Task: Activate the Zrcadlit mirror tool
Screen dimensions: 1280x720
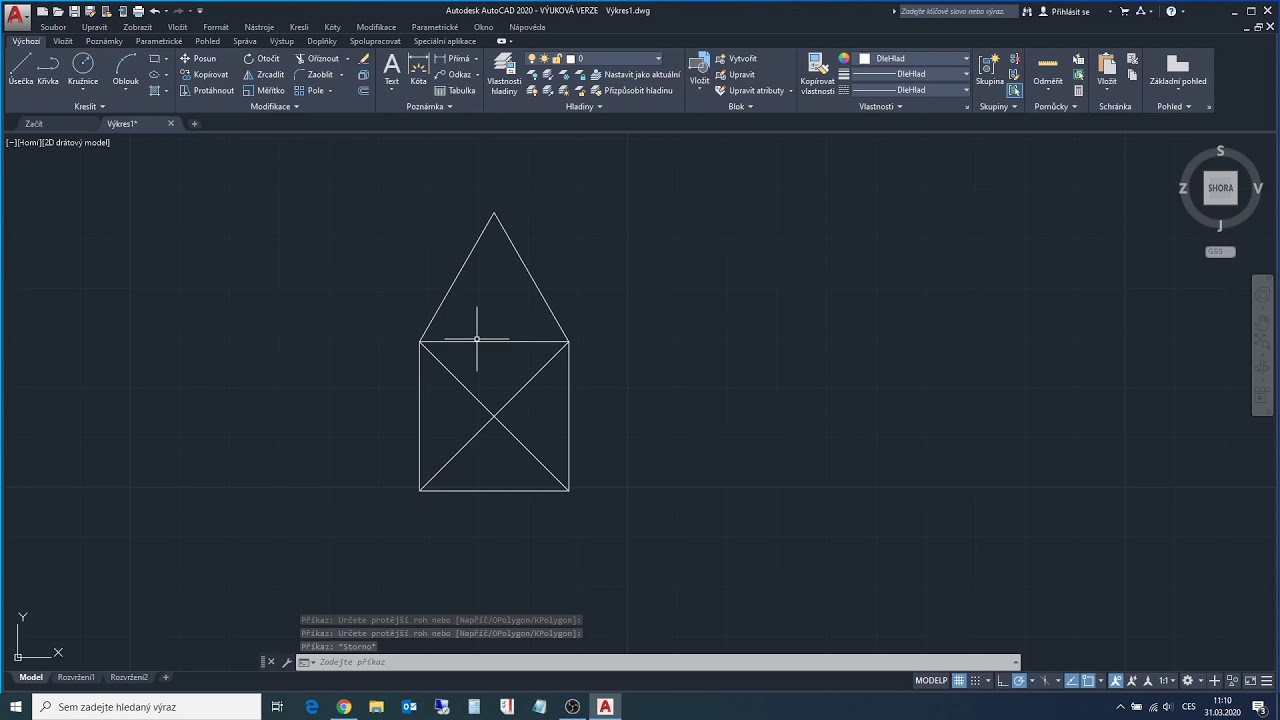Action: [264, 75]
